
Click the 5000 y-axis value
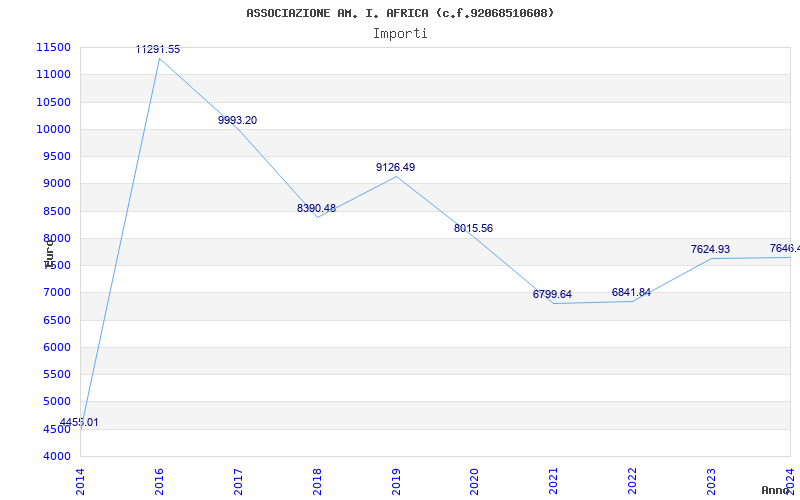coord(56,402)
